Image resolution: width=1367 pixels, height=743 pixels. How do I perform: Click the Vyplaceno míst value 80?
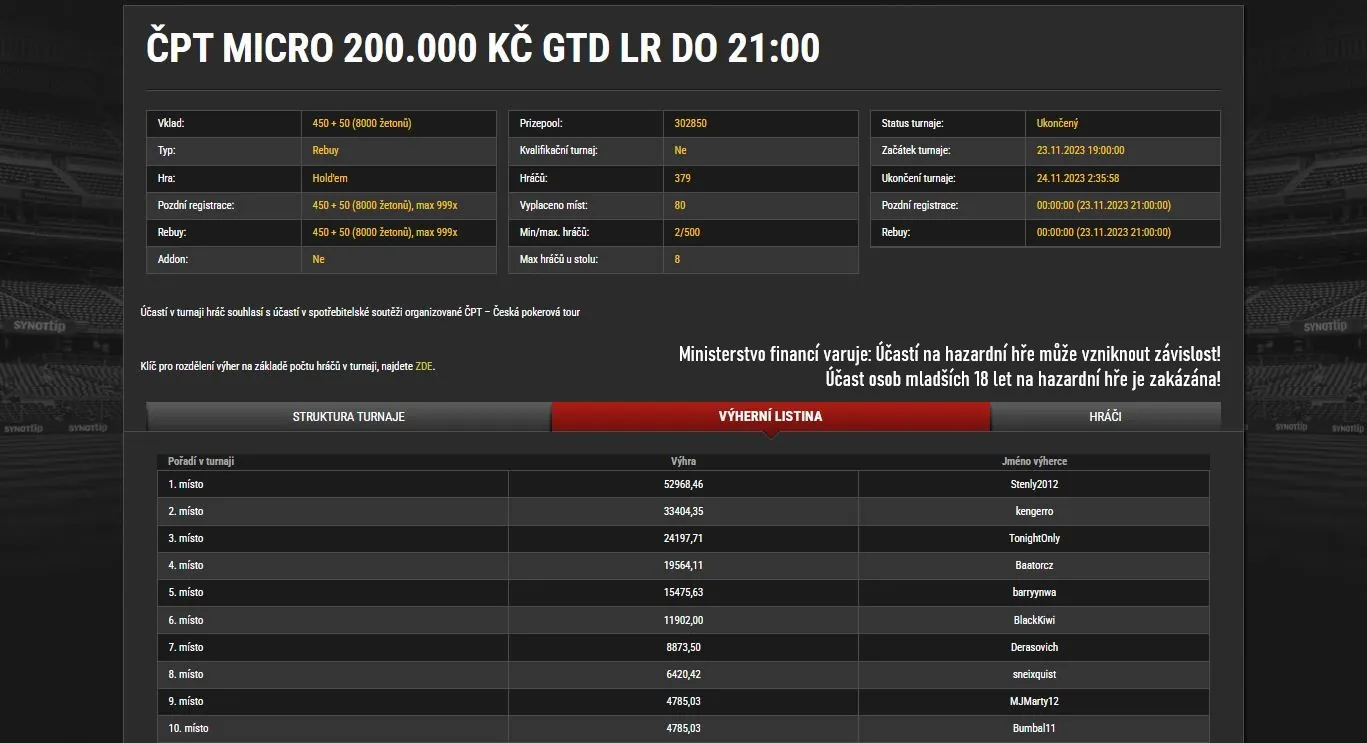pyautogui.click(x=680, y=205)
